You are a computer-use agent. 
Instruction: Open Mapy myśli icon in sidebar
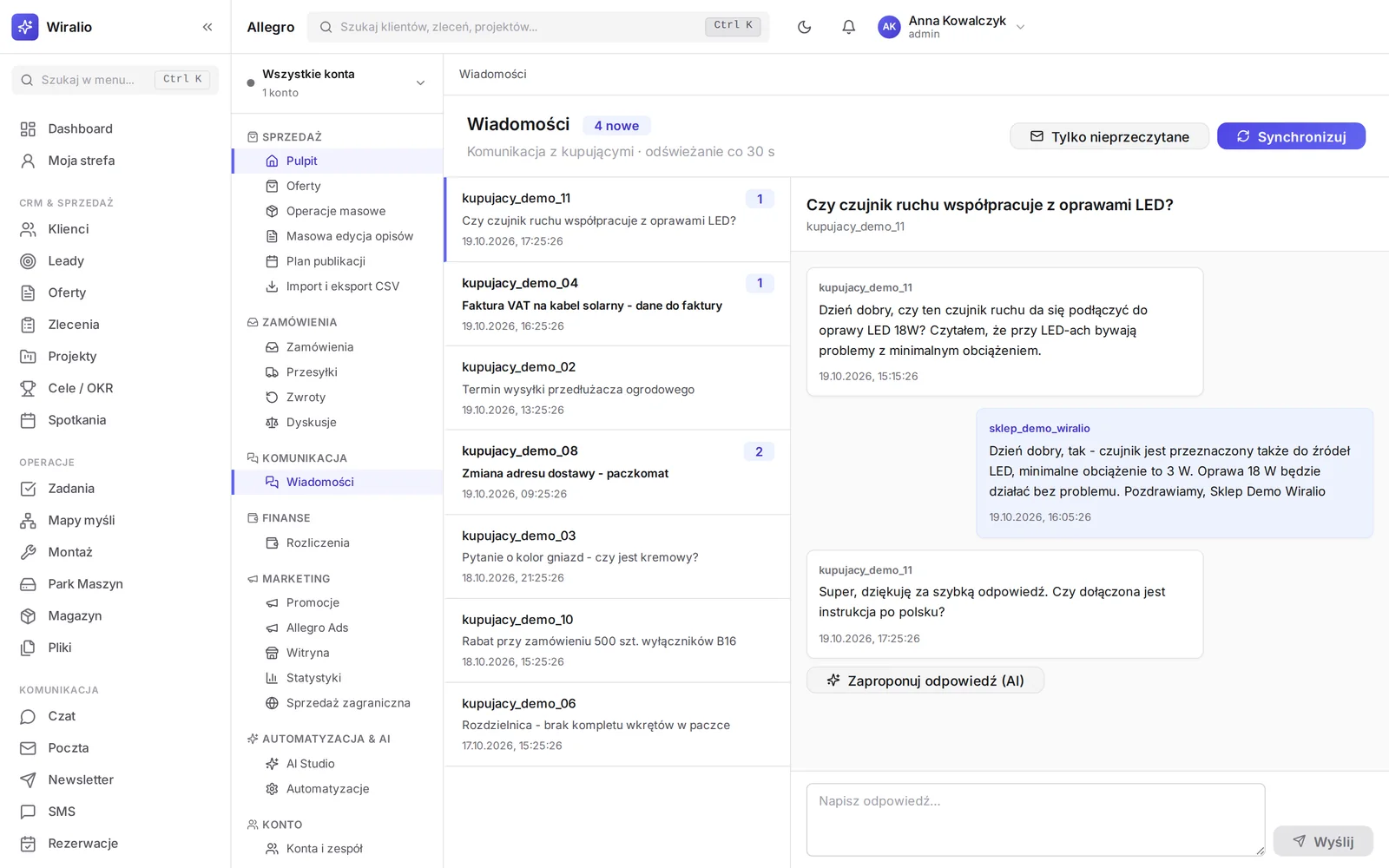pos(28,521)
